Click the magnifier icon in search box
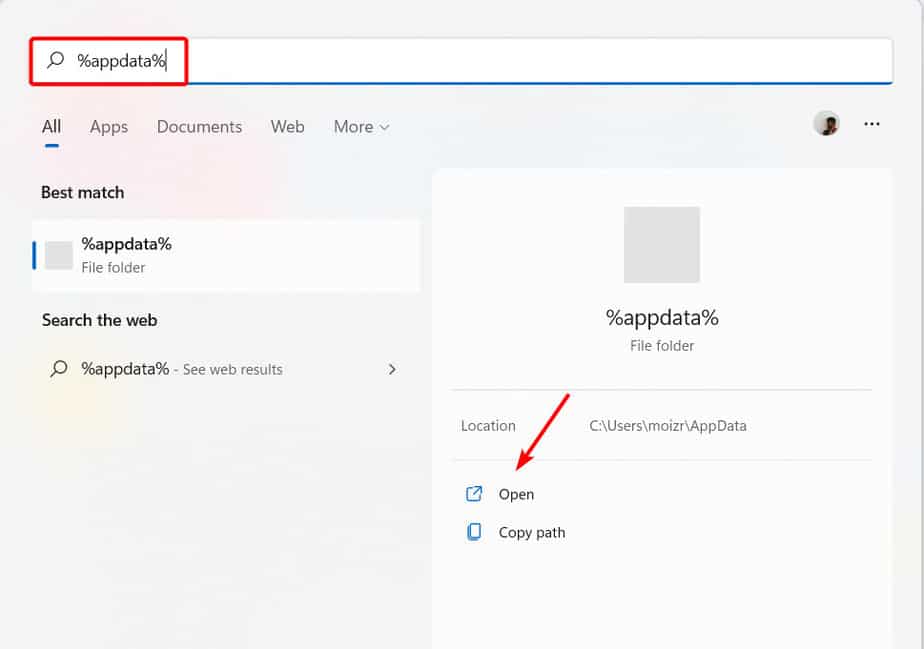 click(x=55, y=60)
